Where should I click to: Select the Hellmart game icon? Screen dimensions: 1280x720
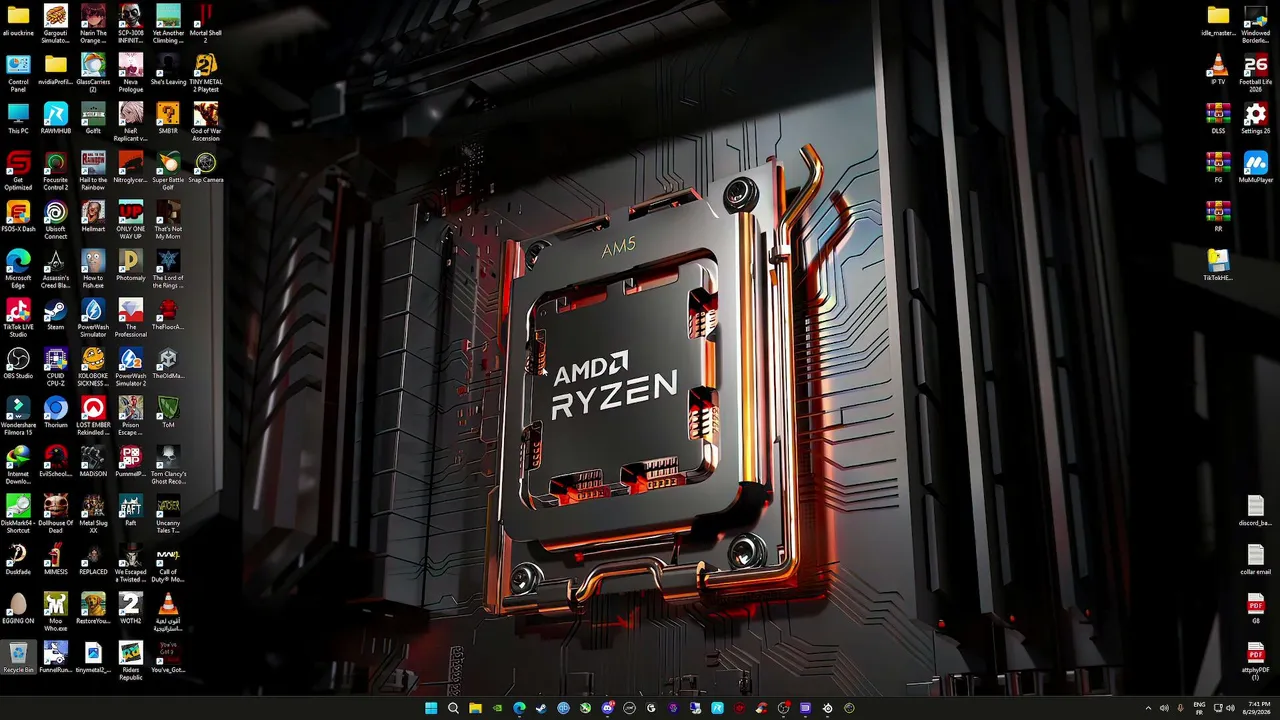click(93, 216)
